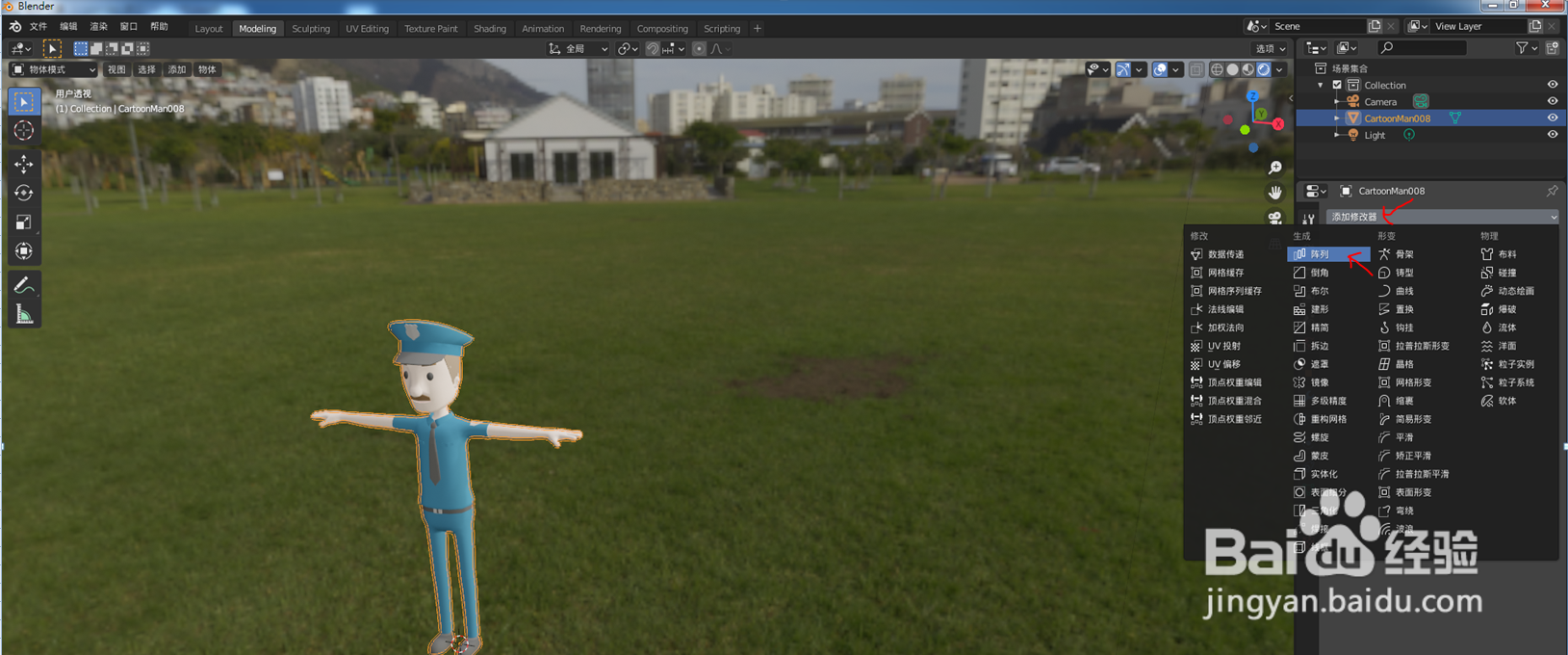
Task: Open the pivot point dropdown
Action: click(628, 48)
